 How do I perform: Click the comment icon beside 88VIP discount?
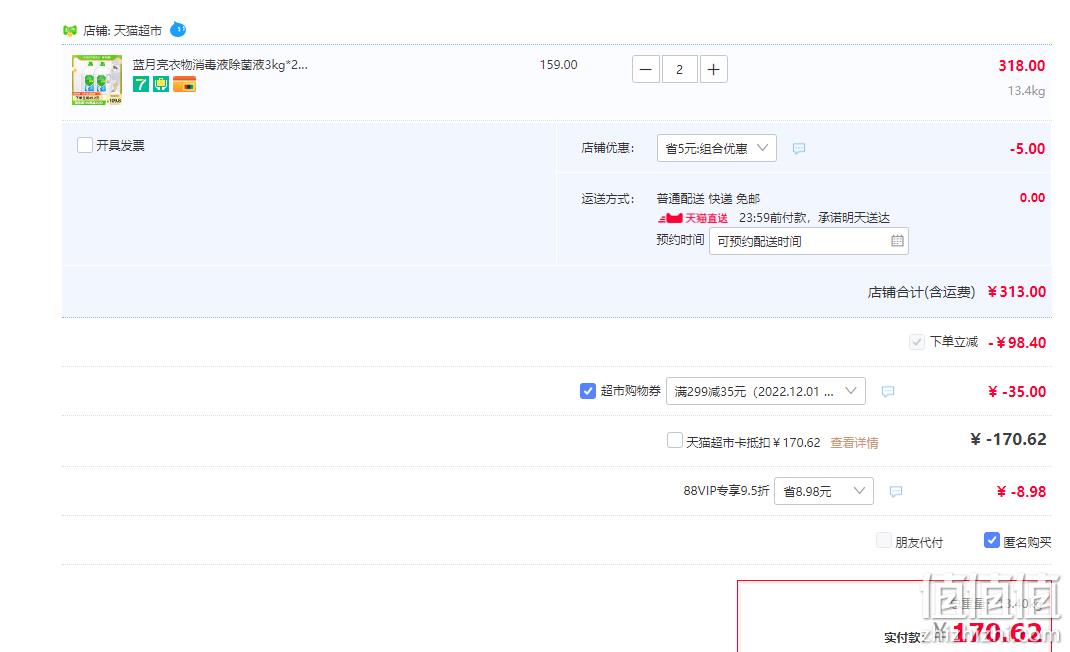895,491
